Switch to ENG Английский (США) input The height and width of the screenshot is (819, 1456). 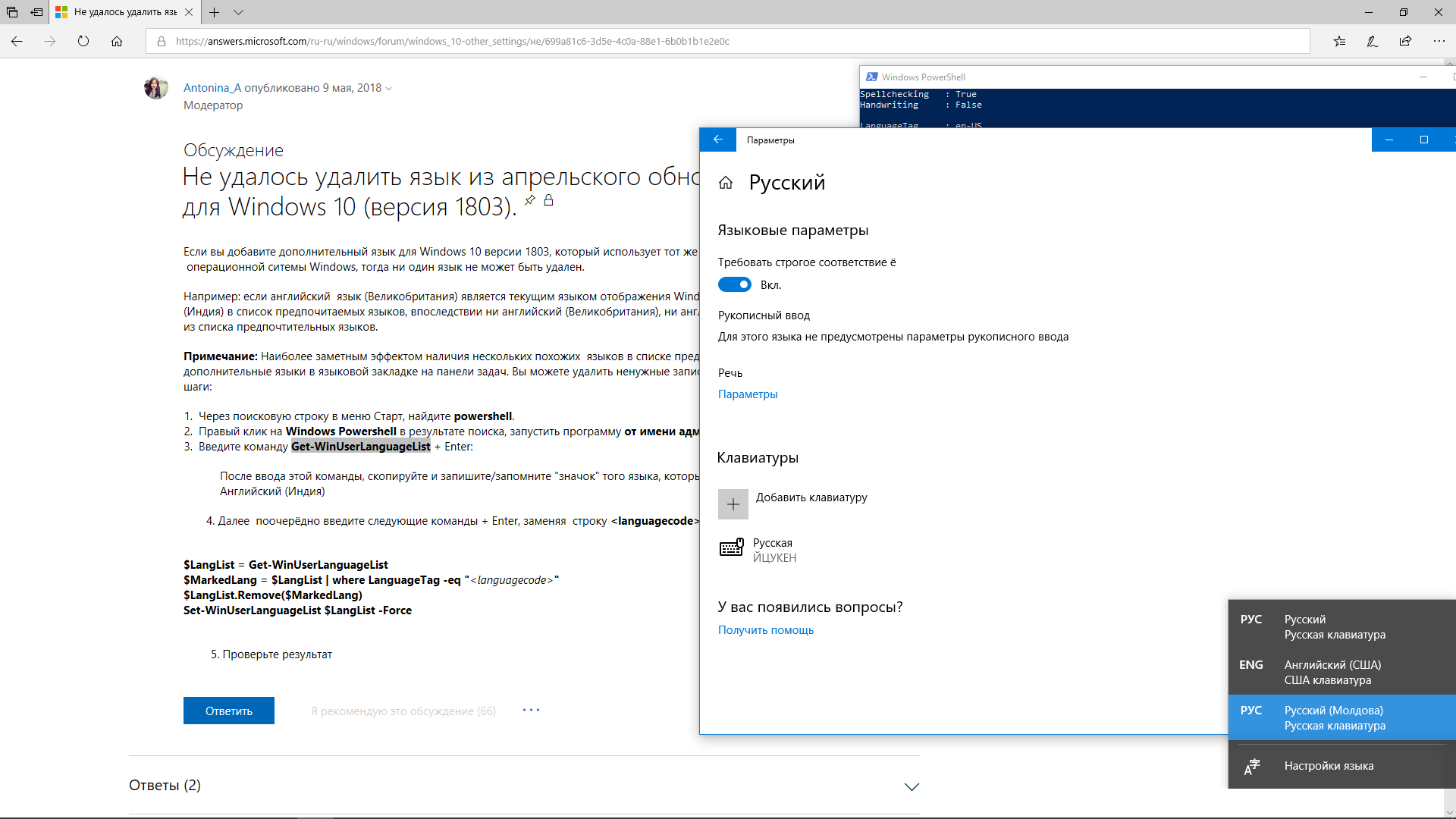pyautogui.click(x=1342, y=673)
